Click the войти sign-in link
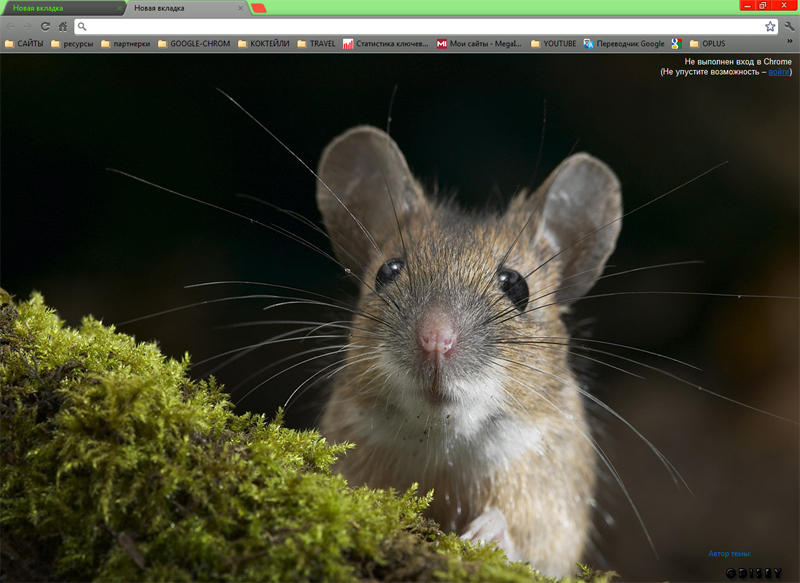Viewport: 800px width, 583px height. (779, 72)
